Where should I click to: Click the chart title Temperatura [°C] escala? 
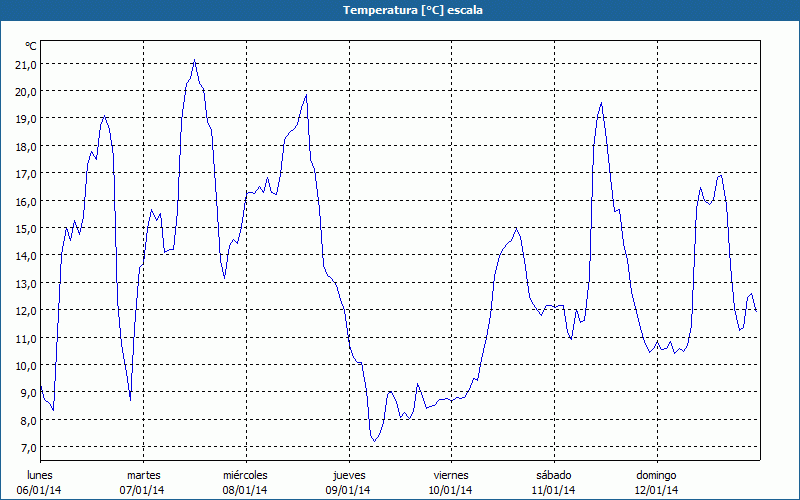click(400, 10)
